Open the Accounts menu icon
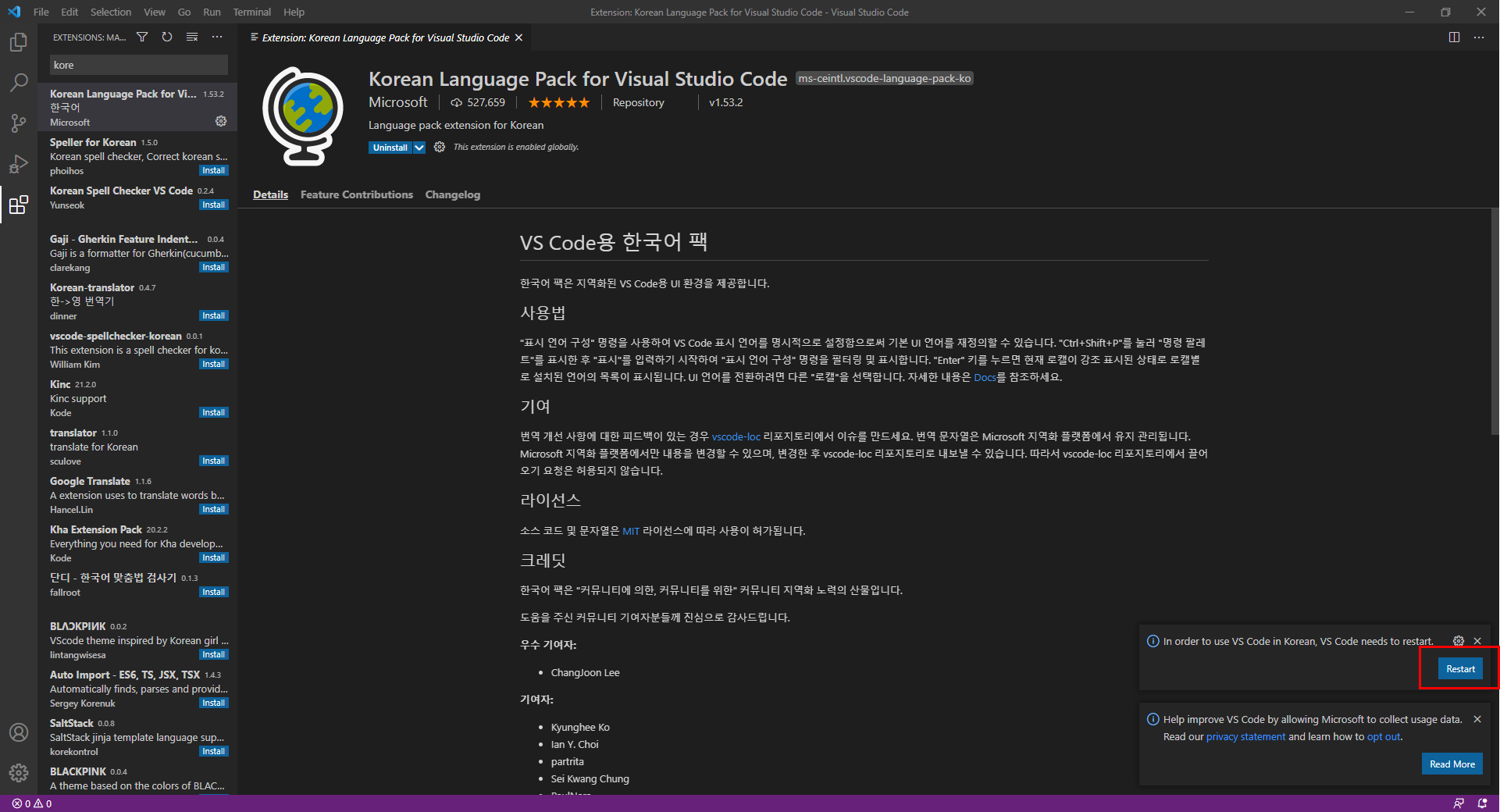 pyautogui.click(x=19, y=732)
